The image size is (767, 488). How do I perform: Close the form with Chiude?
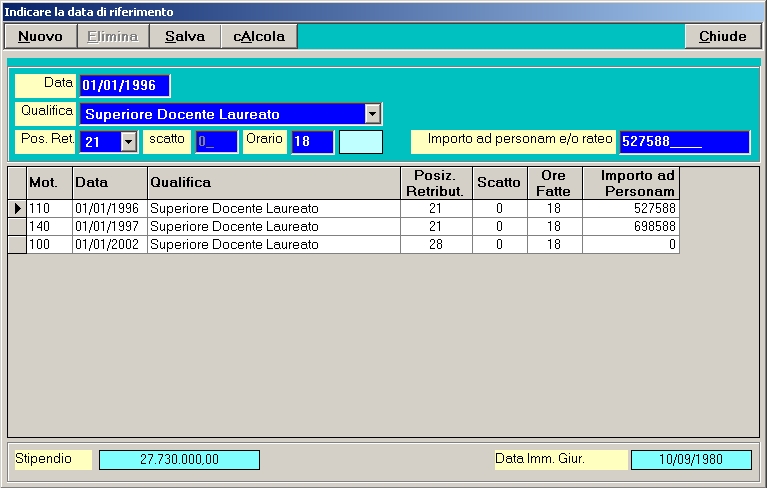pos(723,37)
